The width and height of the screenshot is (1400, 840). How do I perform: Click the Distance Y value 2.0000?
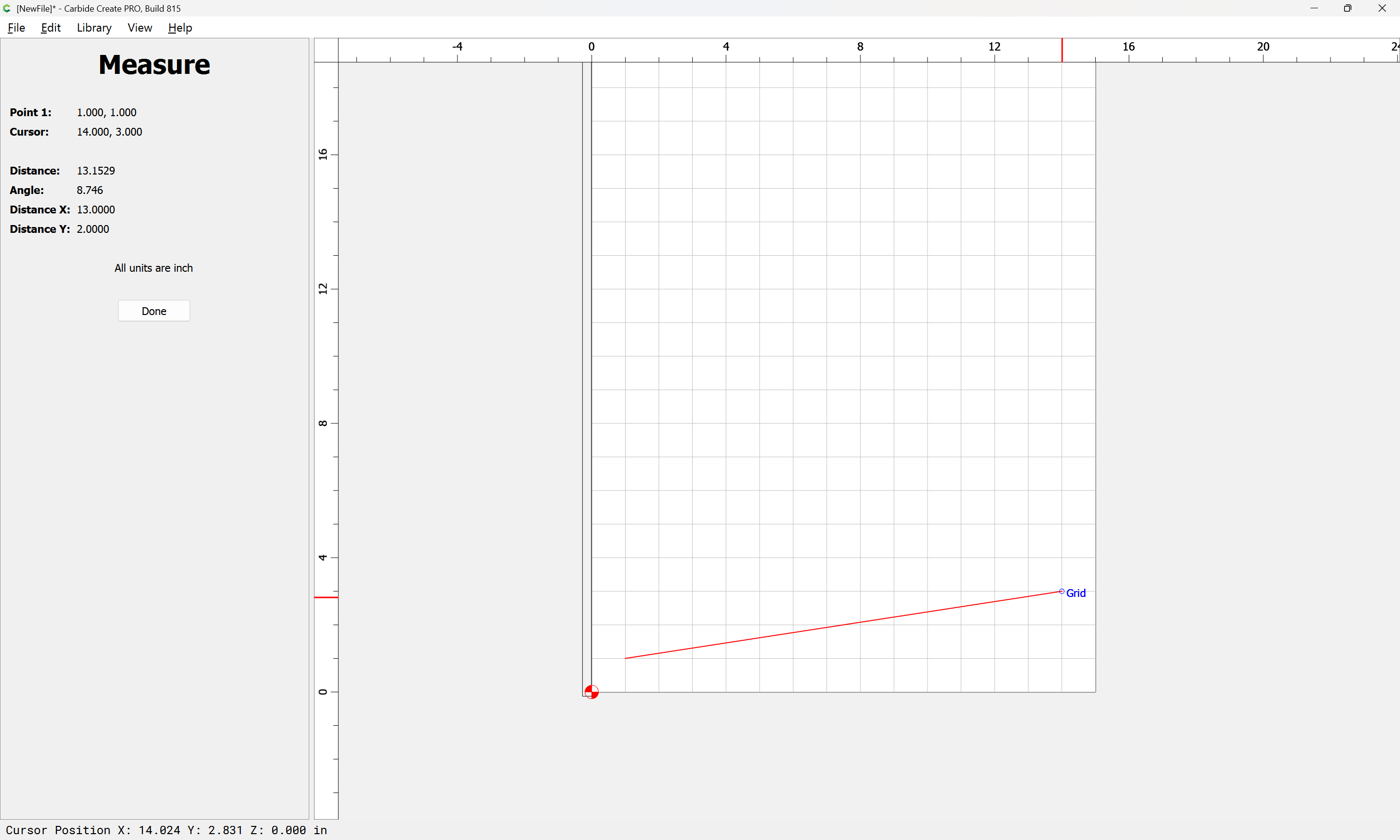tap(93, 228)
